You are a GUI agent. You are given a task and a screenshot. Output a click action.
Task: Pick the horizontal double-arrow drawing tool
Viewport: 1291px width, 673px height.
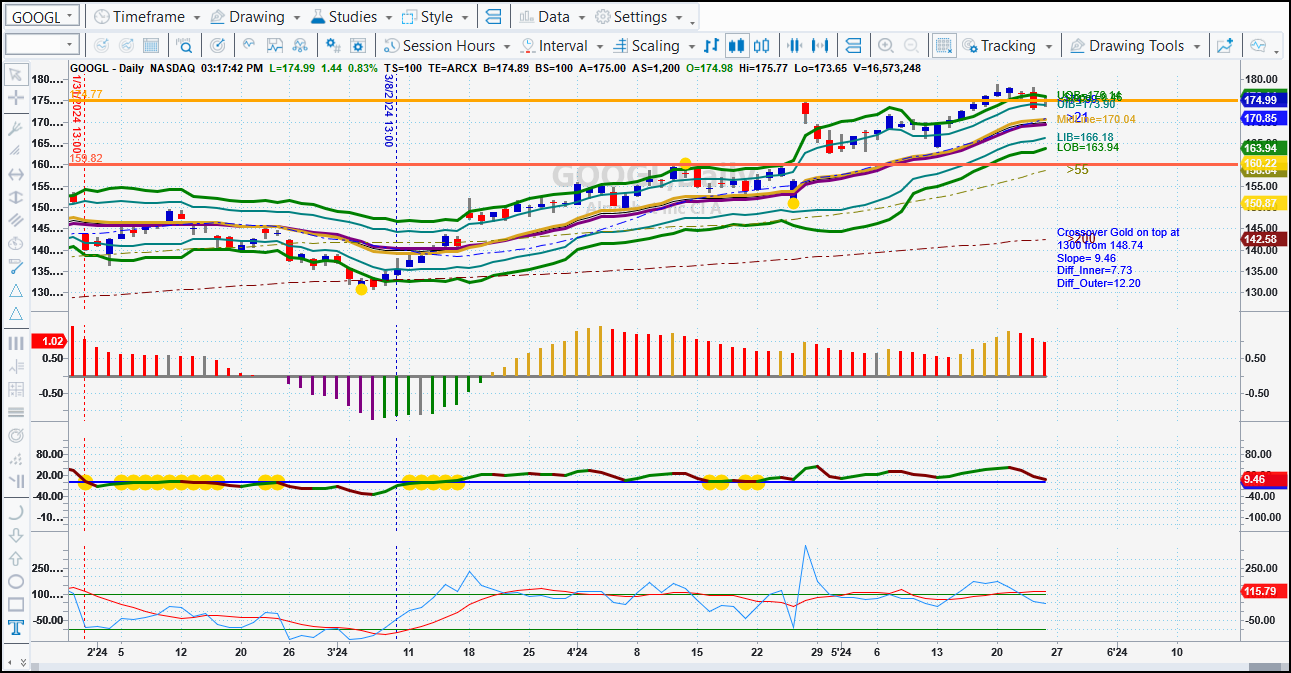15,173
